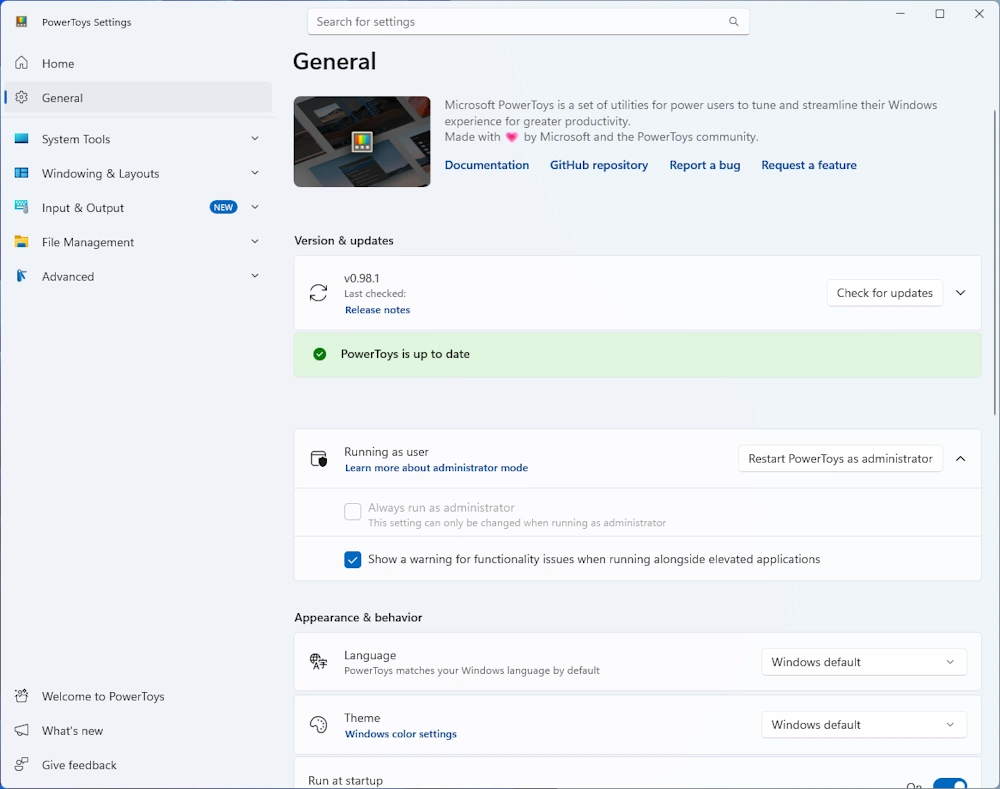The height and width of the screenshot is (789, 1000).
Task: Click the System Tools sidebar icon
Action: 22,139
